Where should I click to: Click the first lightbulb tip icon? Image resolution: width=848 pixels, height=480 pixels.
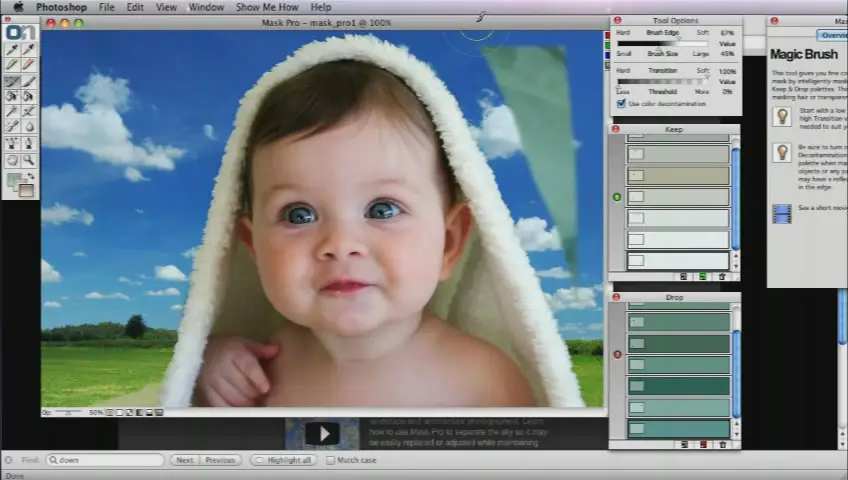[782, 116]
